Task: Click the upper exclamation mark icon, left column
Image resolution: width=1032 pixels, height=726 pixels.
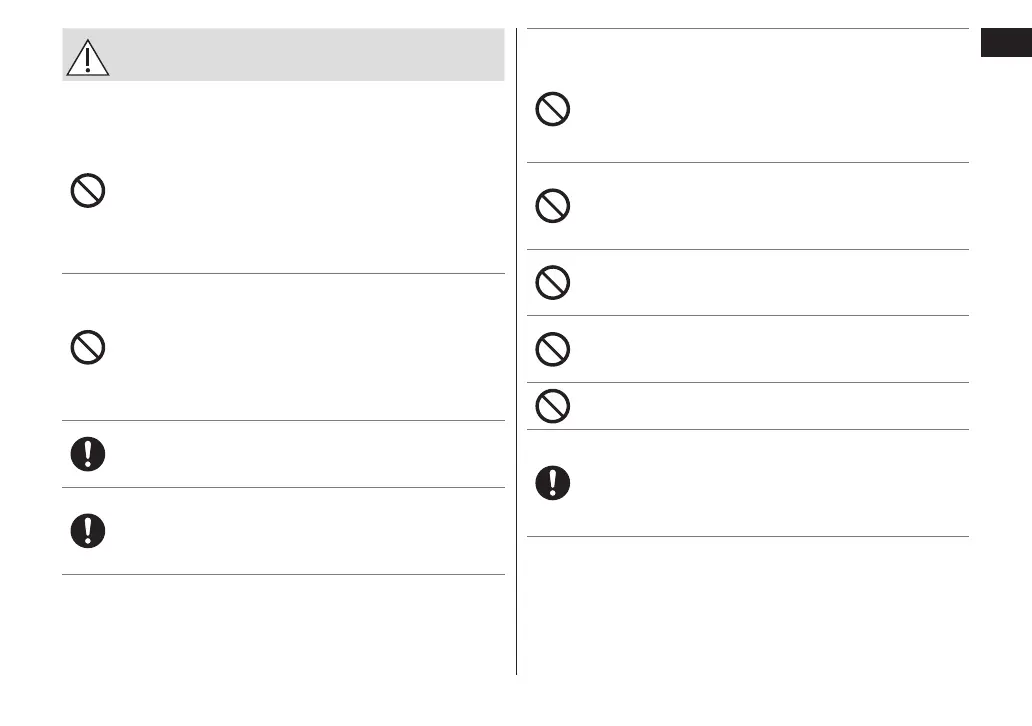Action: point(88,454)
